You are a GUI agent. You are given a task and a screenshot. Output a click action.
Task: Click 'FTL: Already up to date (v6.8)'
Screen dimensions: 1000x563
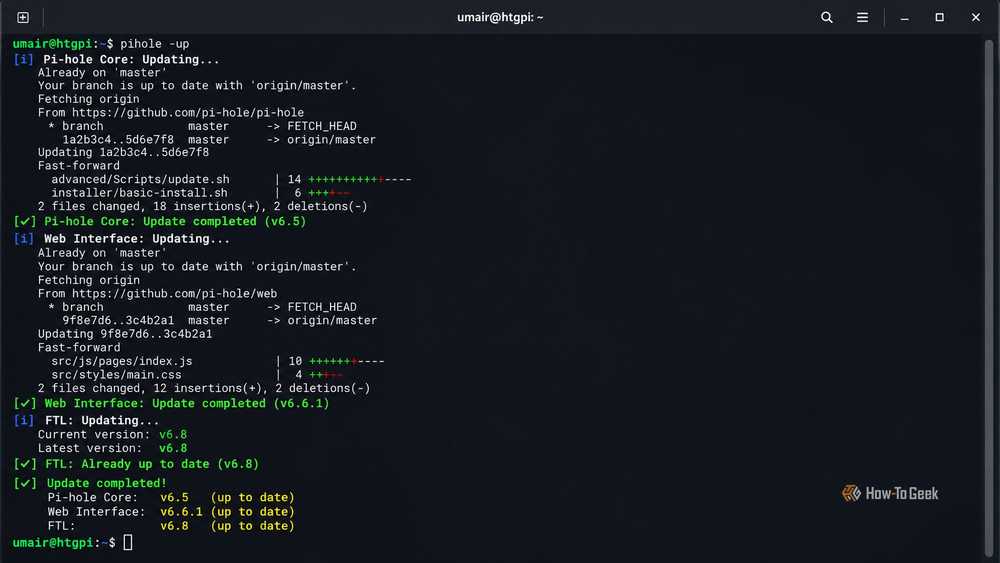[x=152, y=464]
